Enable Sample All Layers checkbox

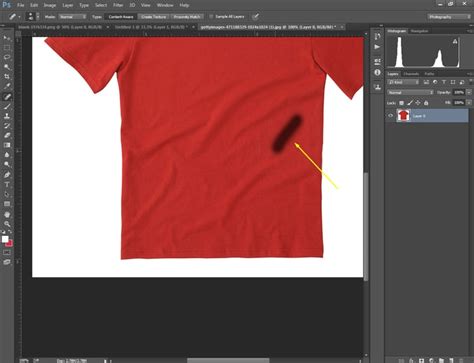211,16
